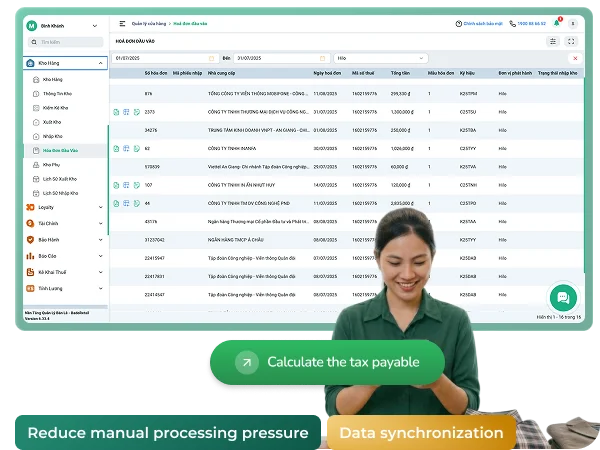
Task: Click third action icon on invoice 107
Action: pos(137,185)
